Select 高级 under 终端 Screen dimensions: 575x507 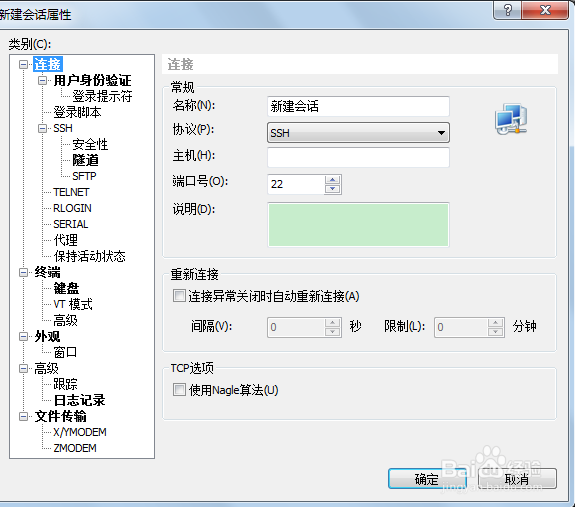[66, 320]
